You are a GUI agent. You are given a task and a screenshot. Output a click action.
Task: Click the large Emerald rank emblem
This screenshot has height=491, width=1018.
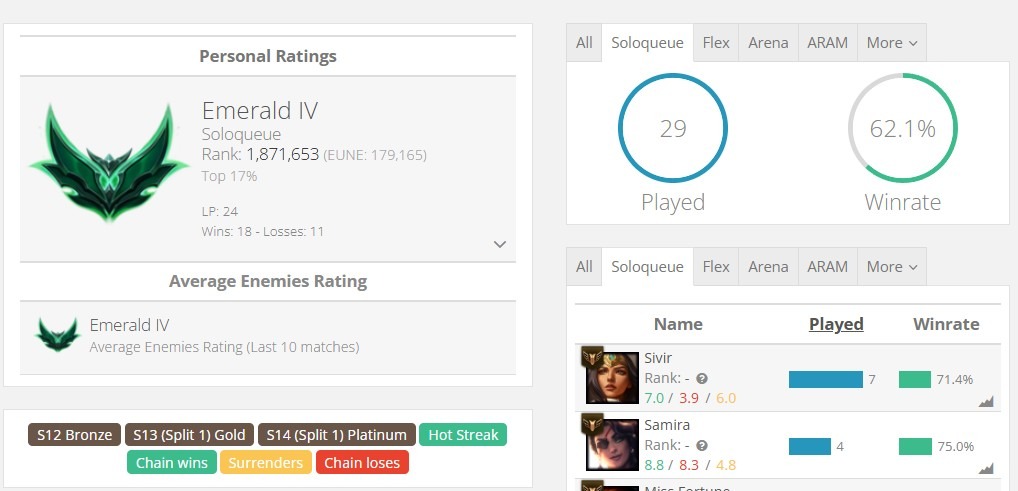tap(109, 162)
